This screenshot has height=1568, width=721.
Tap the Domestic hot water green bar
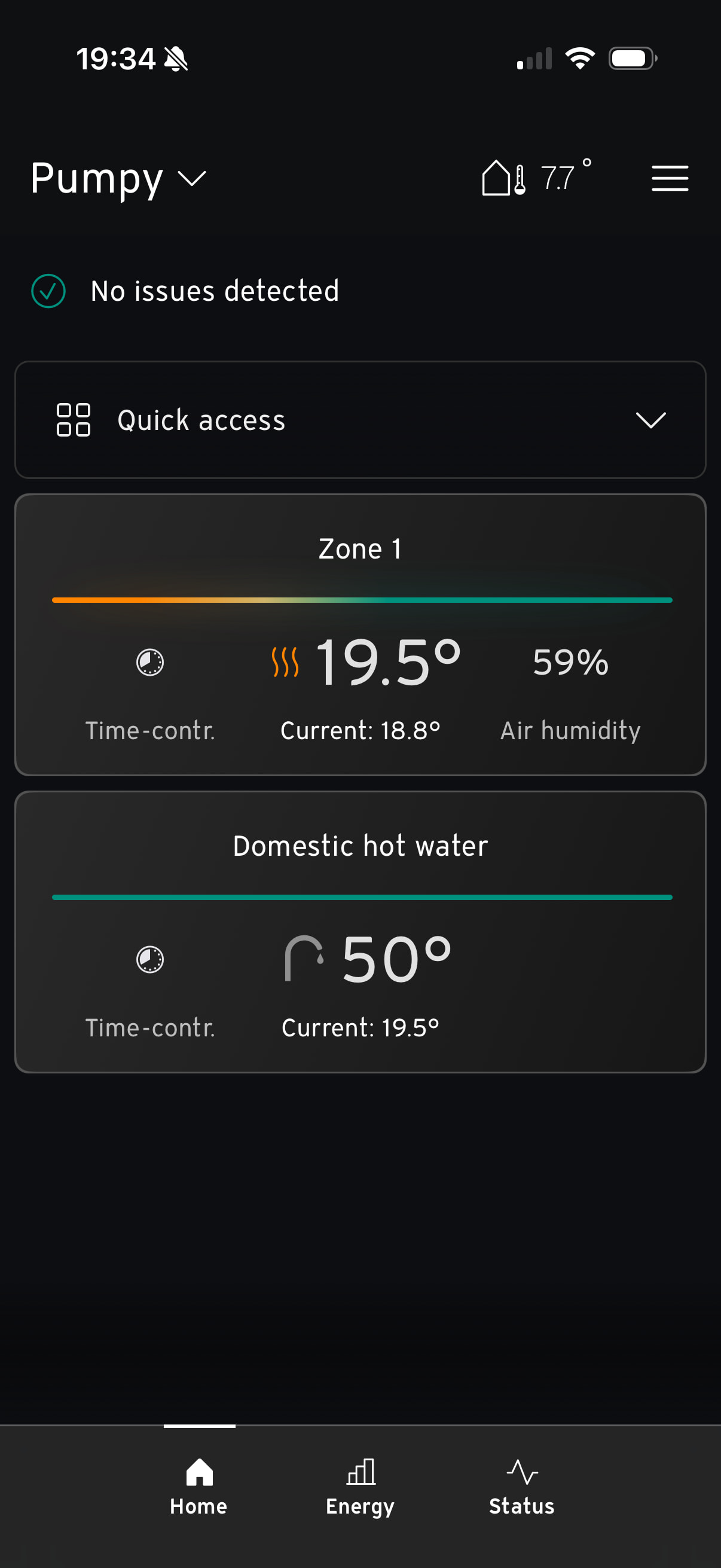(x=362, y=897)
